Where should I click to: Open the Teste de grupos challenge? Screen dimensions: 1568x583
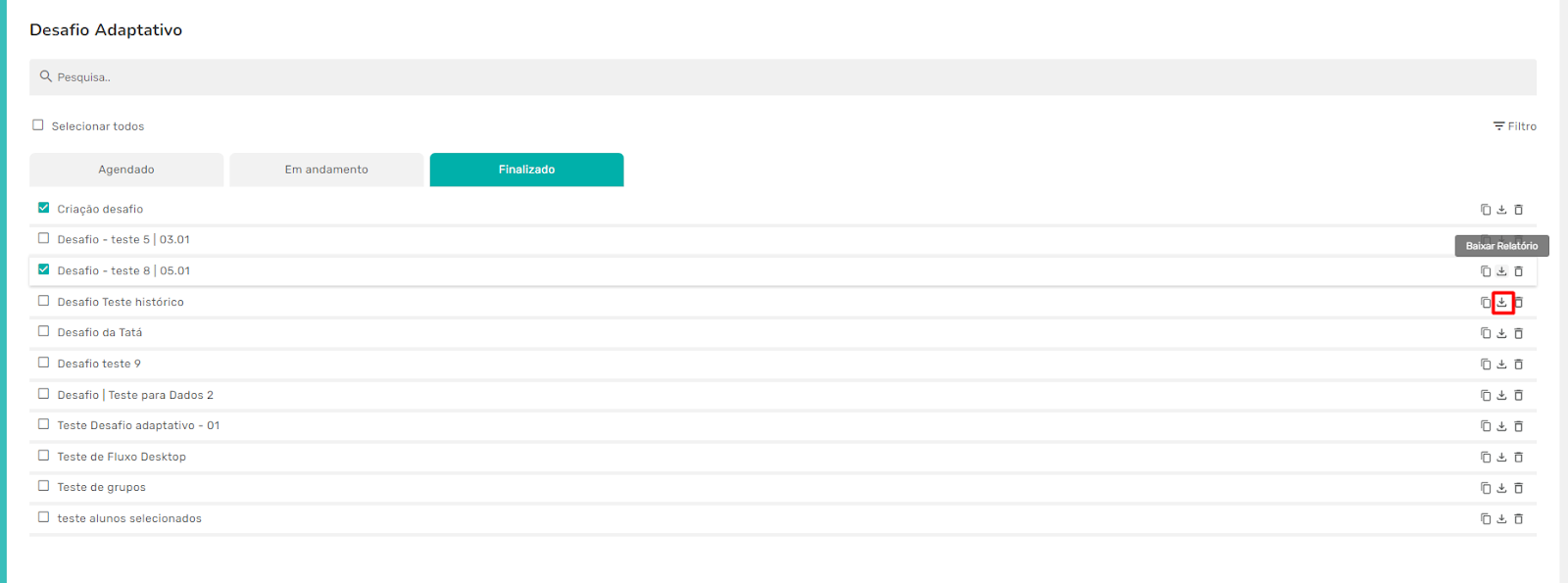(102, 488)
